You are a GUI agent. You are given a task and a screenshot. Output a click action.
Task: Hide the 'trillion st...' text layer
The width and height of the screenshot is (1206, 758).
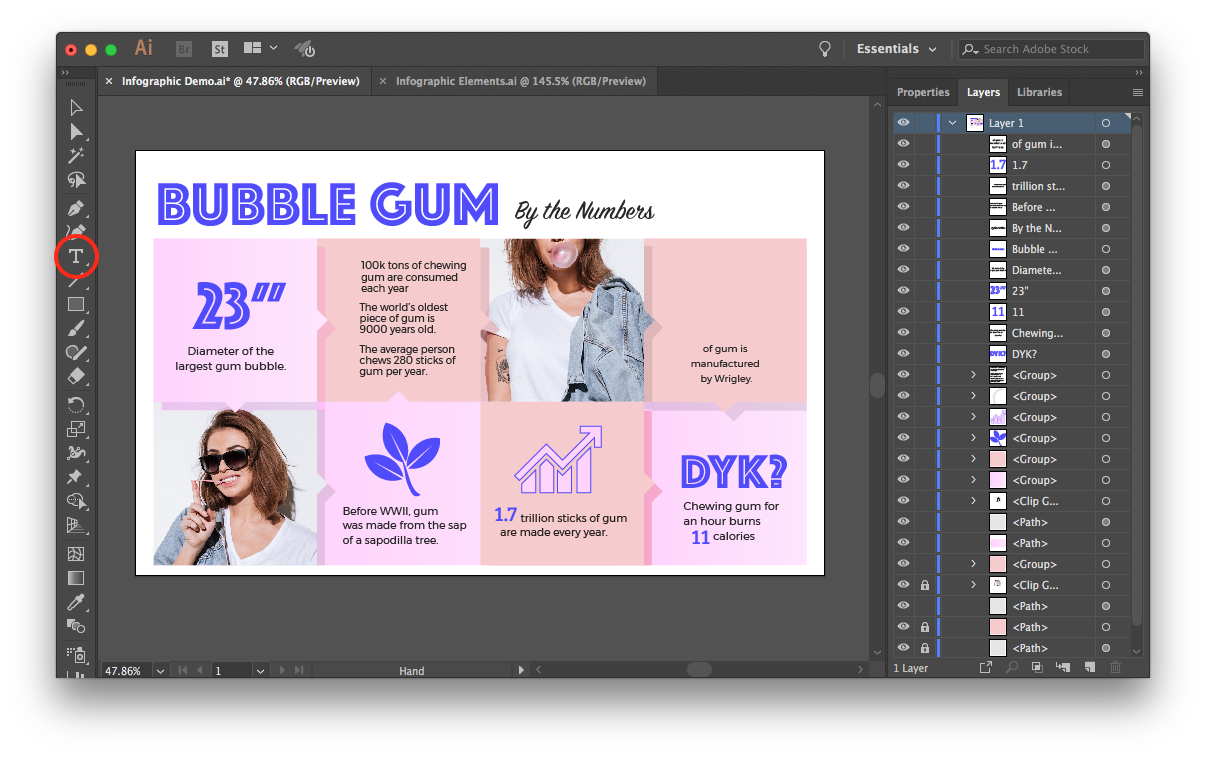[903, 186]
